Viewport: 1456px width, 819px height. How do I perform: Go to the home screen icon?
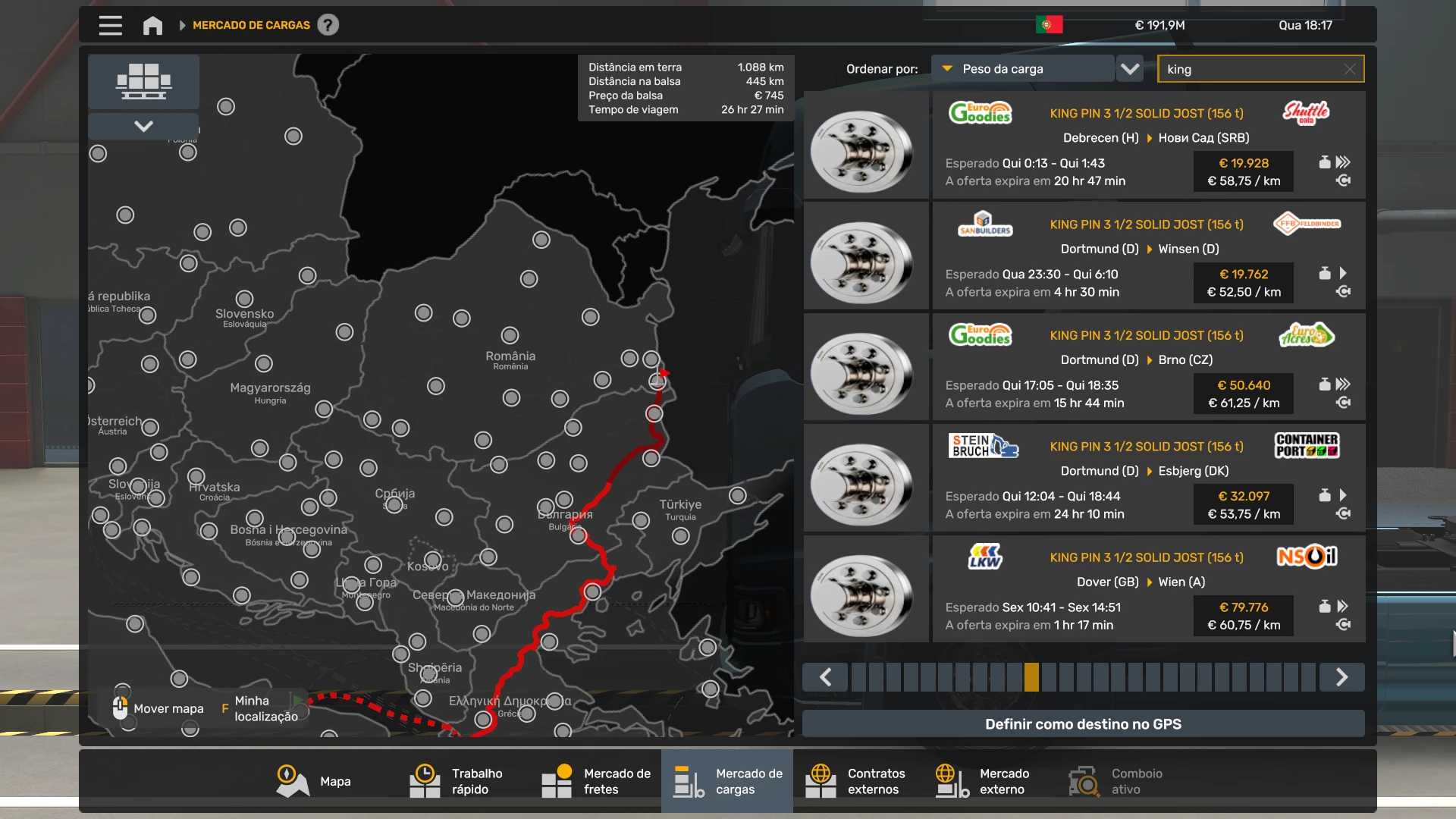click(152, 26)
